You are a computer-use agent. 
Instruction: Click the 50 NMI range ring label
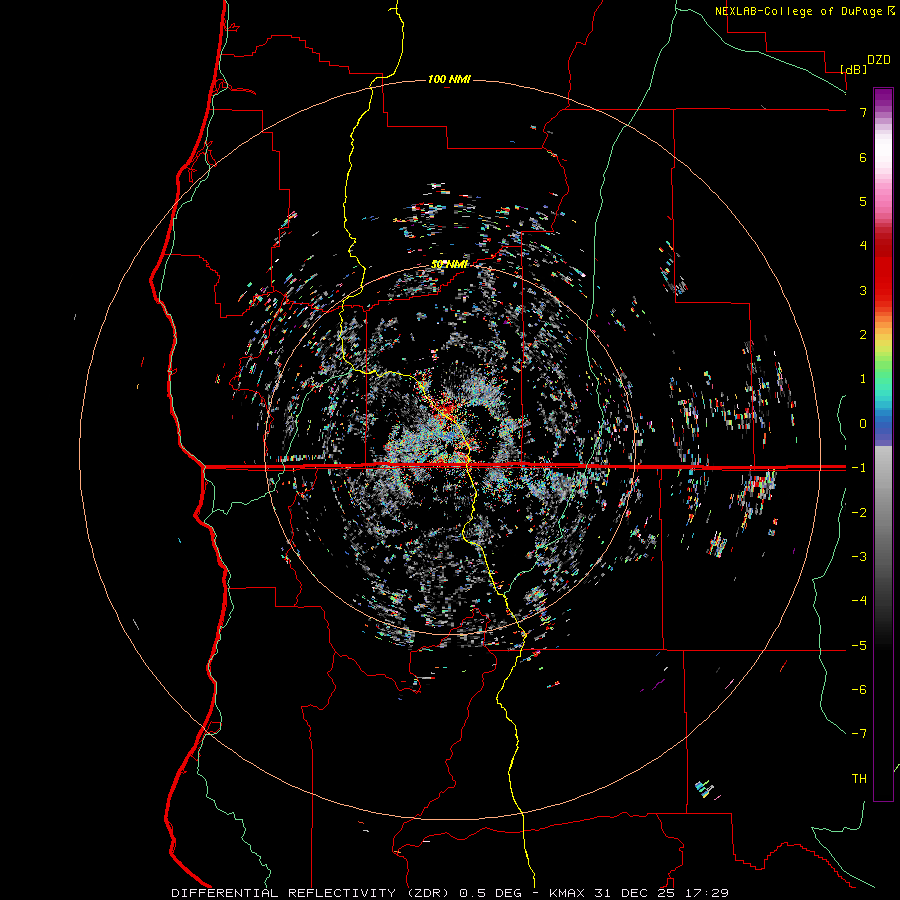click(449, 265)
